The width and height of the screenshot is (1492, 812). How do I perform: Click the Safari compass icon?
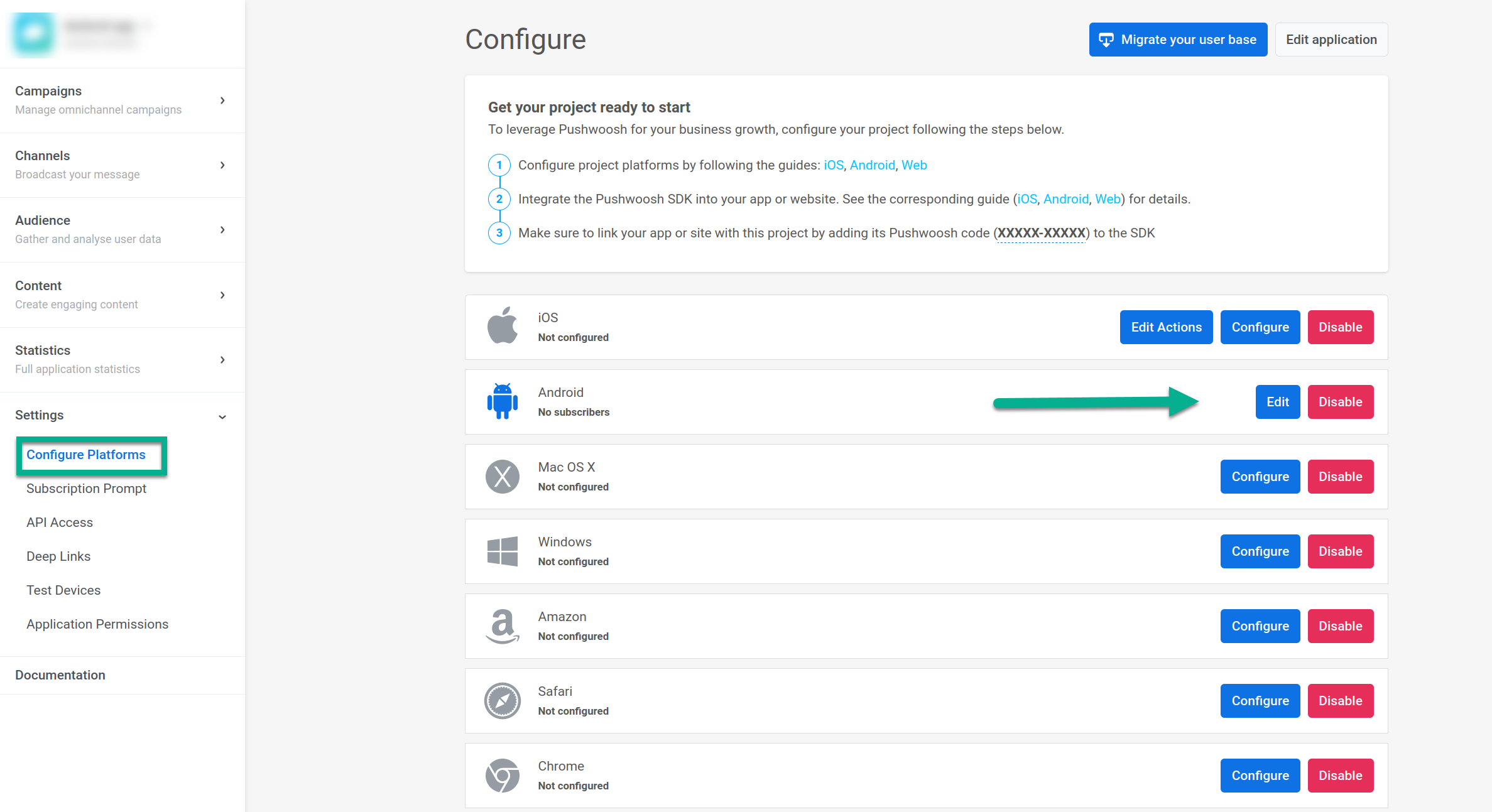pos(502,701)
